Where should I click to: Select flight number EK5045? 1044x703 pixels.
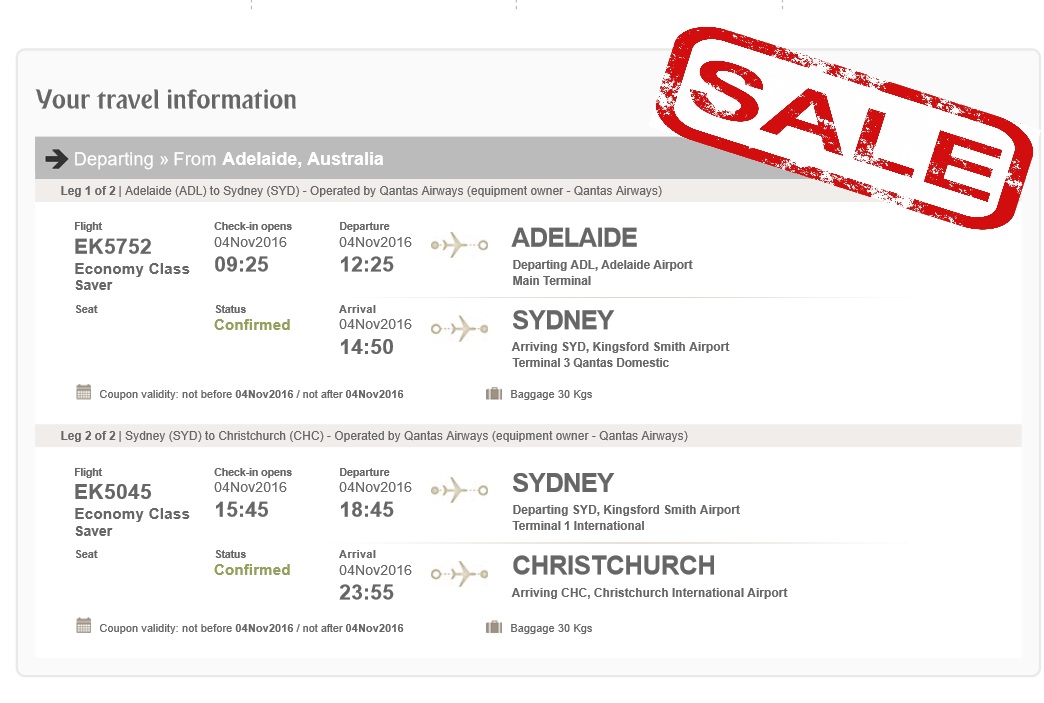[x=113, y=492]
